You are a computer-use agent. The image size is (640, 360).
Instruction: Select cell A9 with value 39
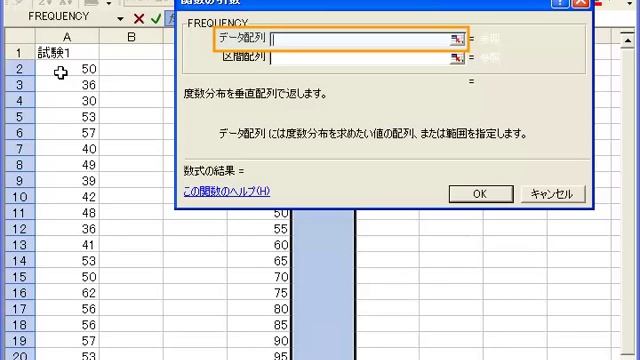[x=67, y=181]
